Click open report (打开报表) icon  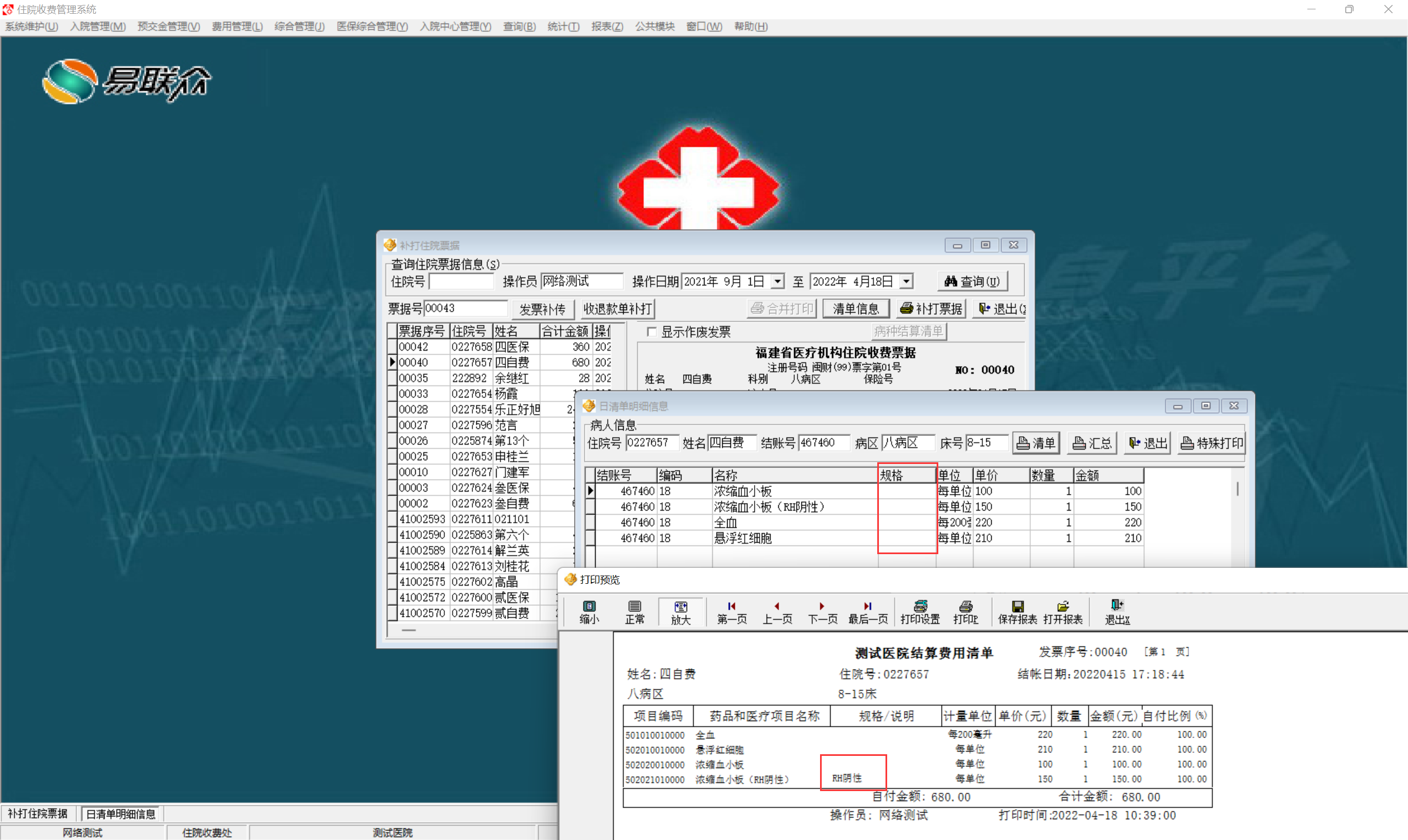[1063, 612]
